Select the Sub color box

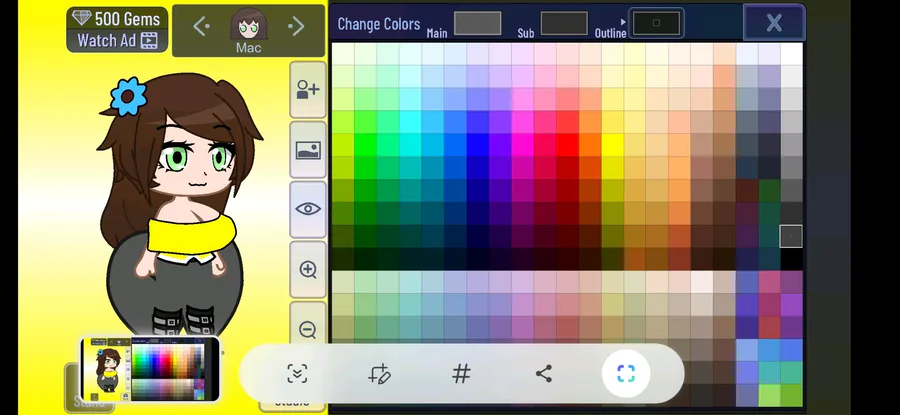point(564,24)
